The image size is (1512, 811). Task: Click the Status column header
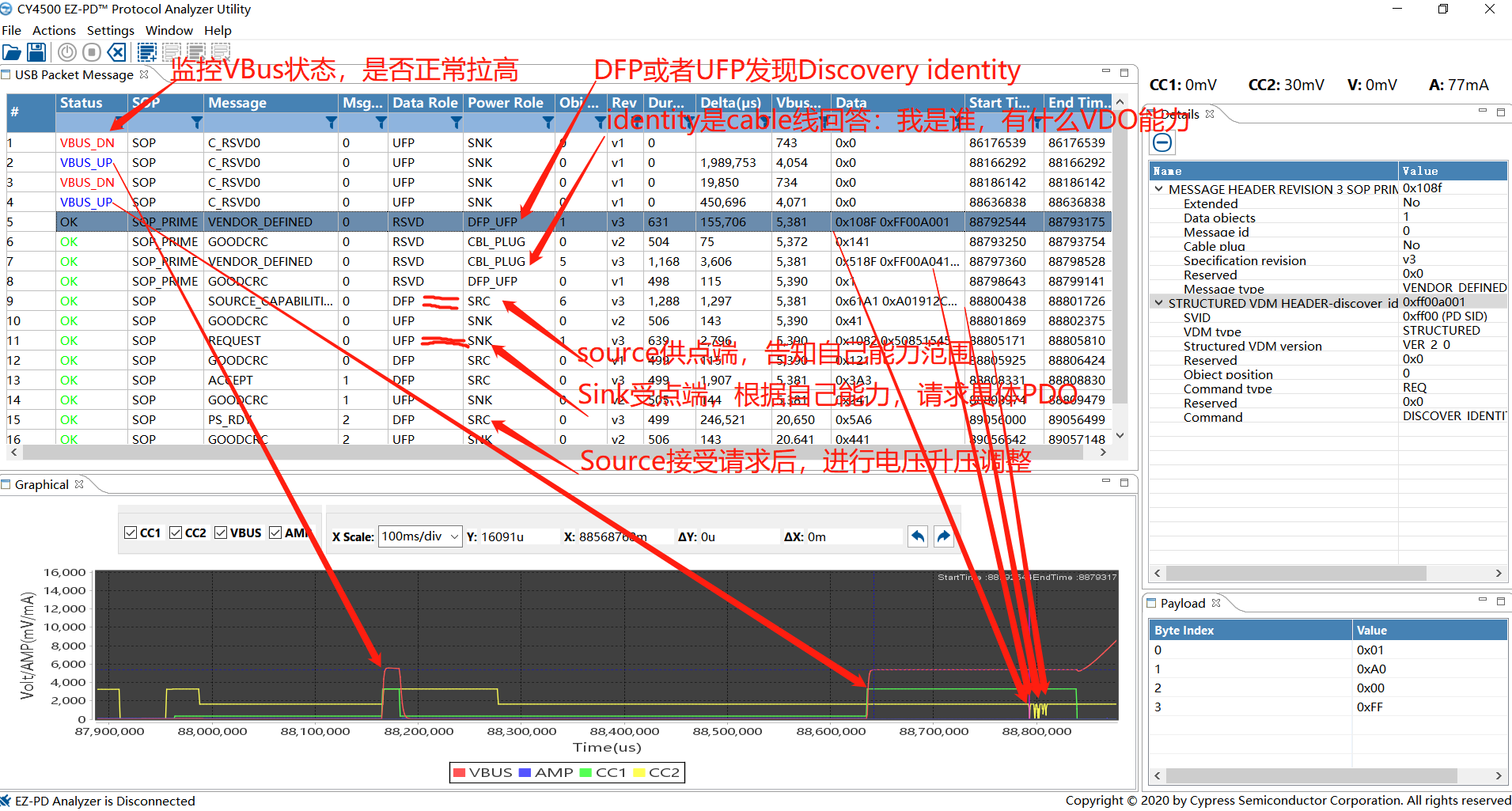point(91,103)
